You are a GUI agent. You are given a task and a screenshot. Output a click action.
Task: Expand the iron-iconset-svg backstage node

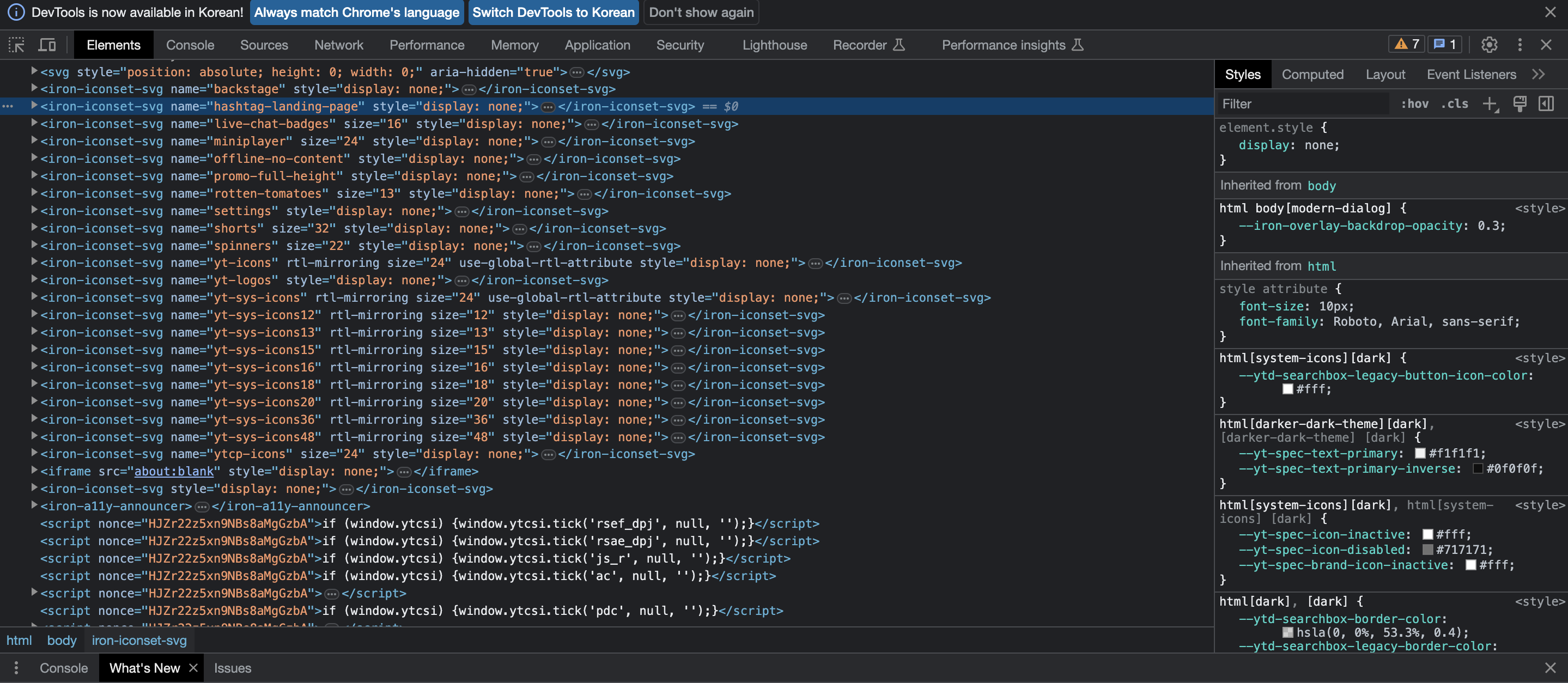tap(35, 89)
